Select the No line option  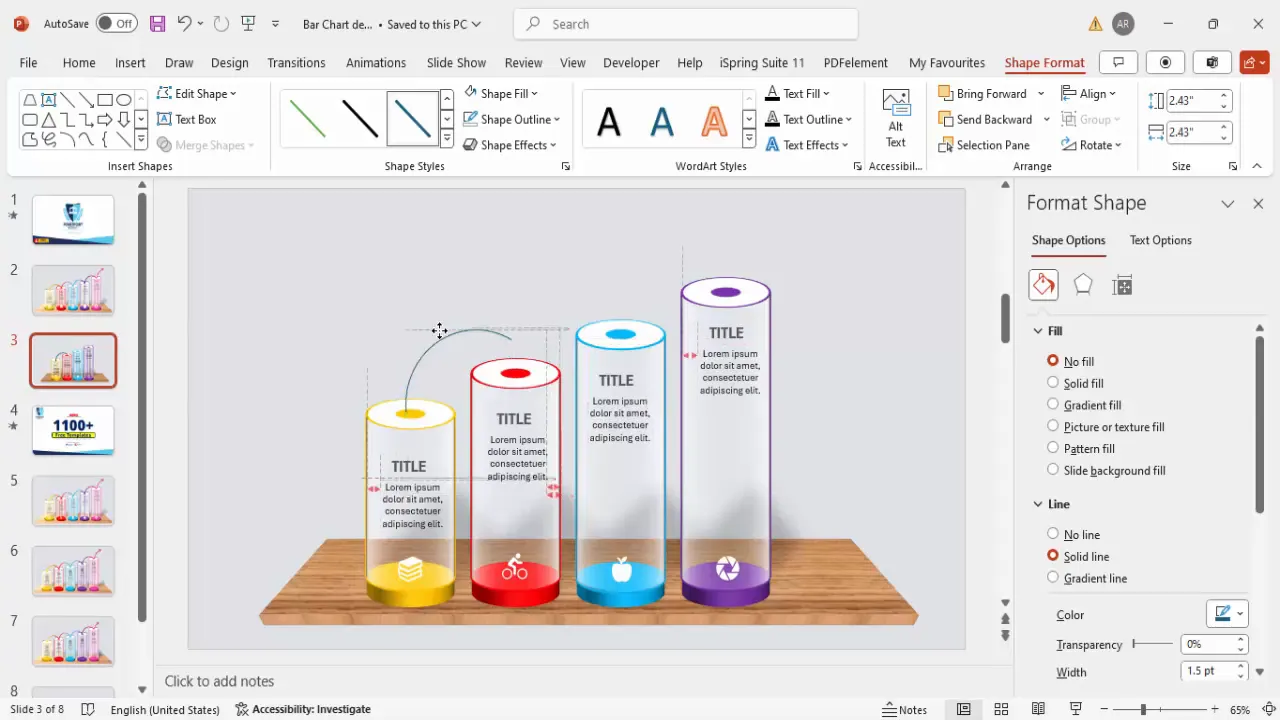(1073, 534)
